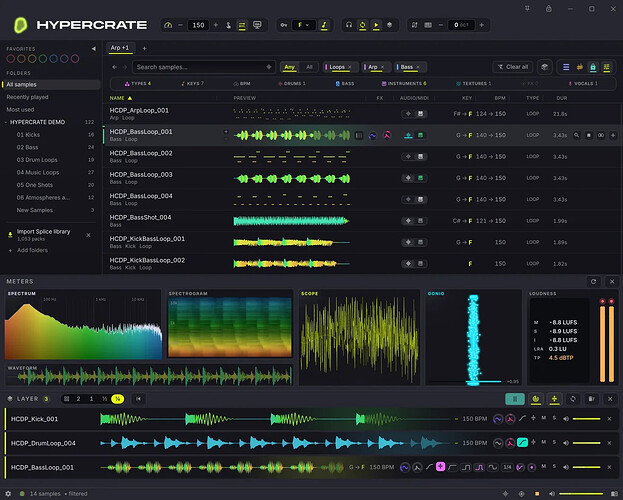Toggle the yellow grid layout icon
623x500 pixels.
tap(606, 67)
